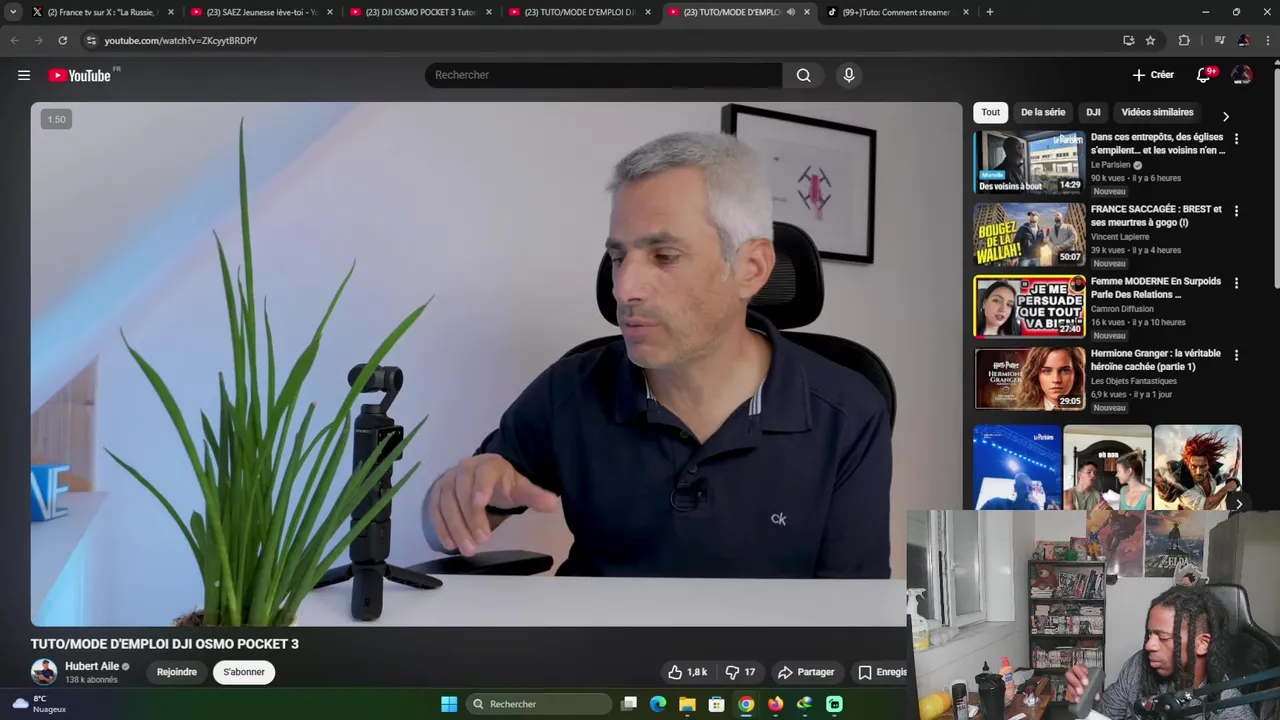Viewport: 1280px width, 720px height.
Task: Open Chrome icon on taskbar
Action: [746, 704]
